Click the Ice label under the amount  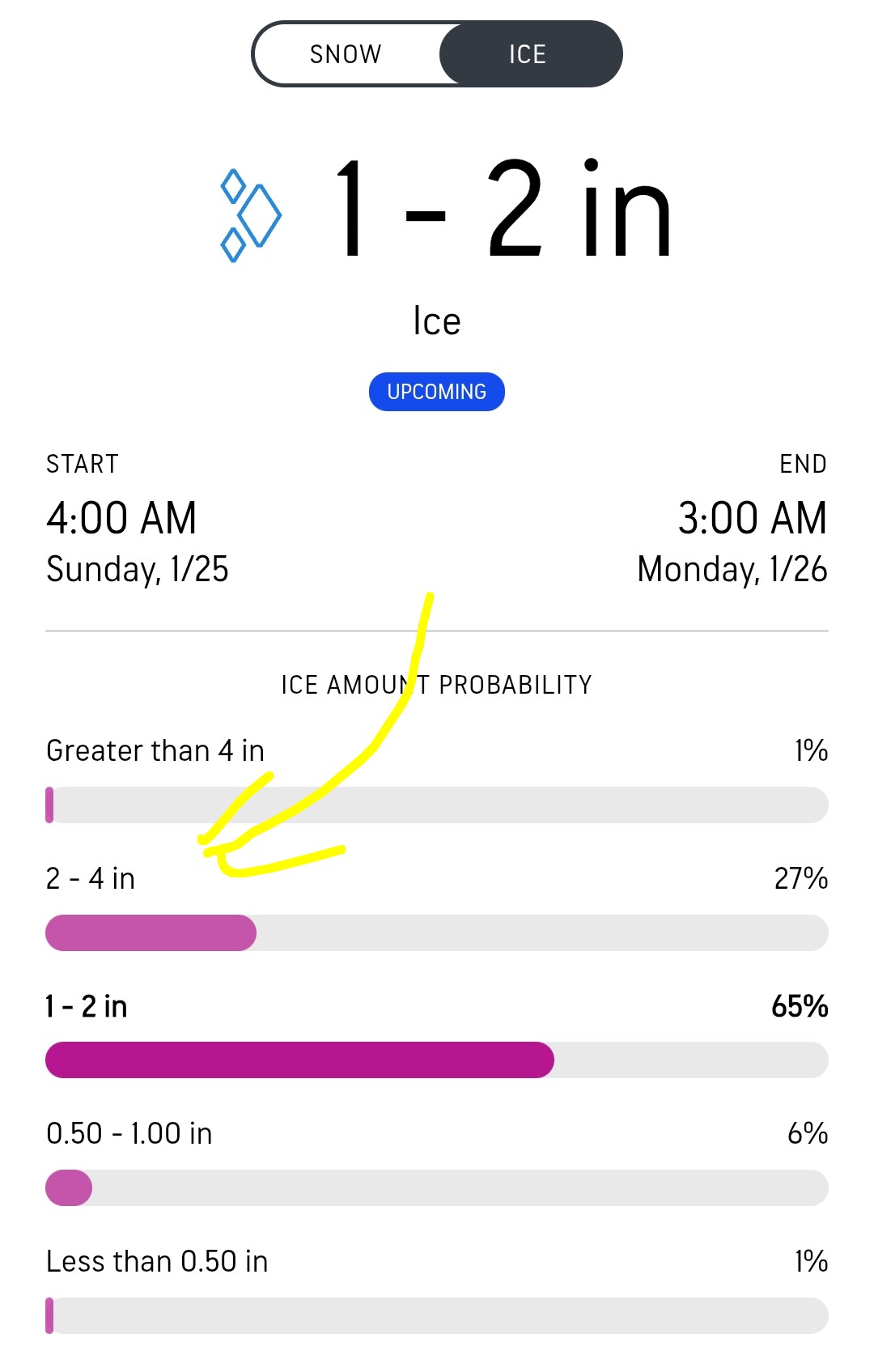pos(437,321)
